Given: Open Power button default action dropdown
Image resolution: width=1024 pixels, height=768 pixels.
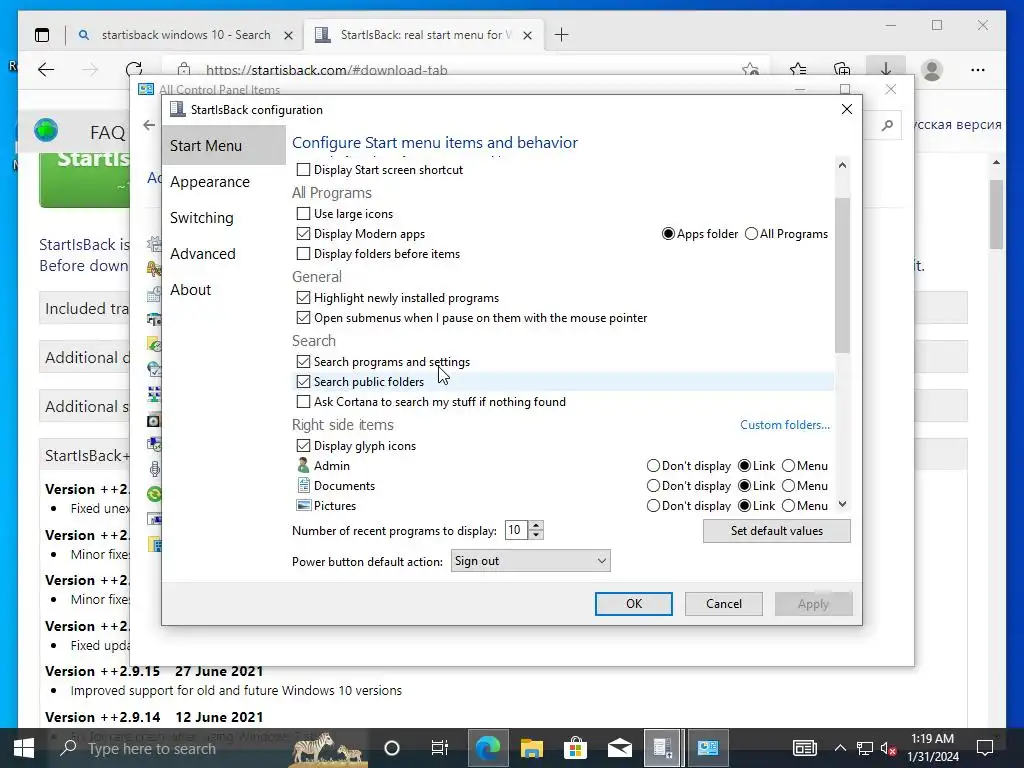Looking at the screenshot, I should pos(530,561).
